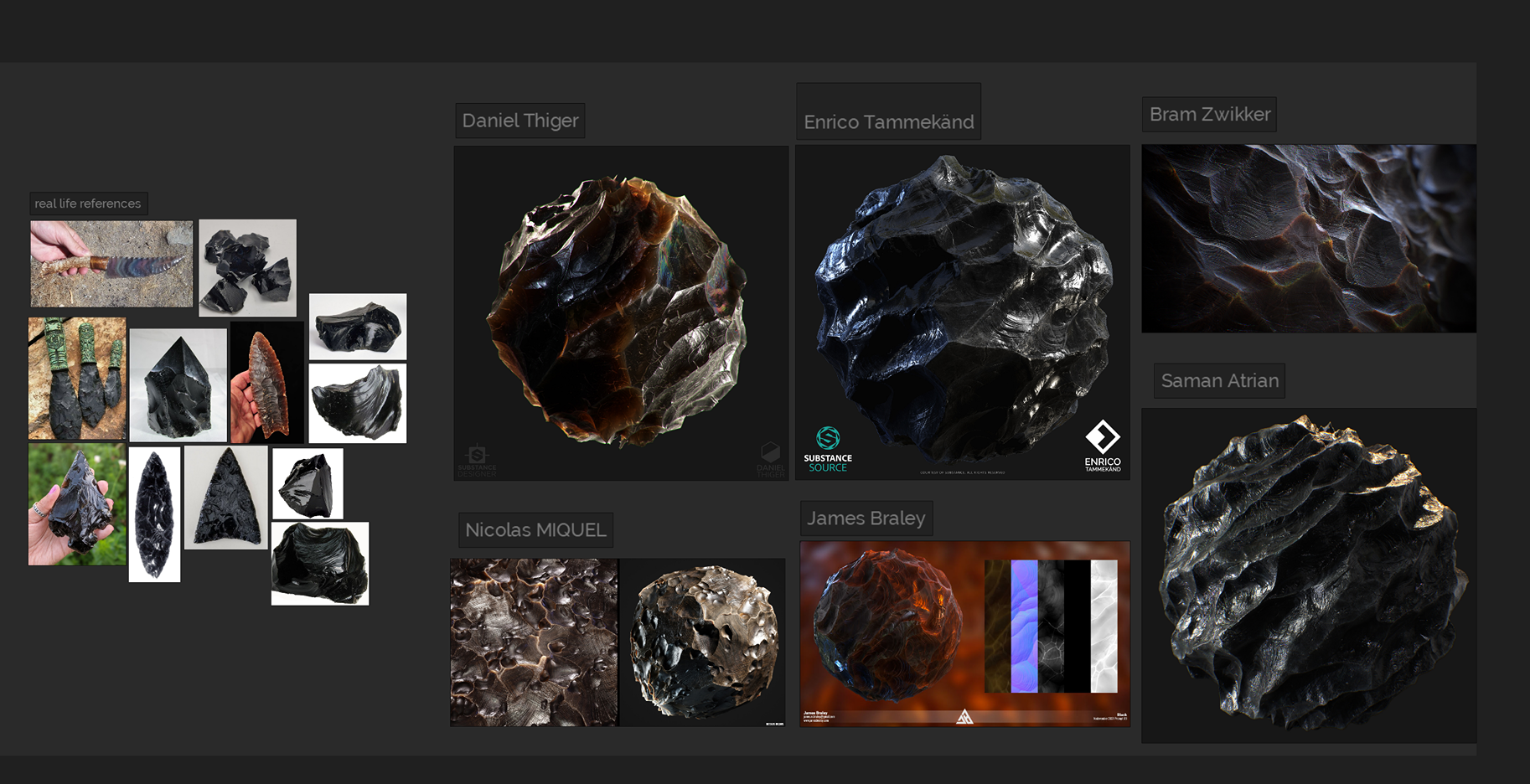This screenshot has height=784, width=1530.
Task: Select the rainbow obsidian knife reference photo
Action: pos(111,264)
